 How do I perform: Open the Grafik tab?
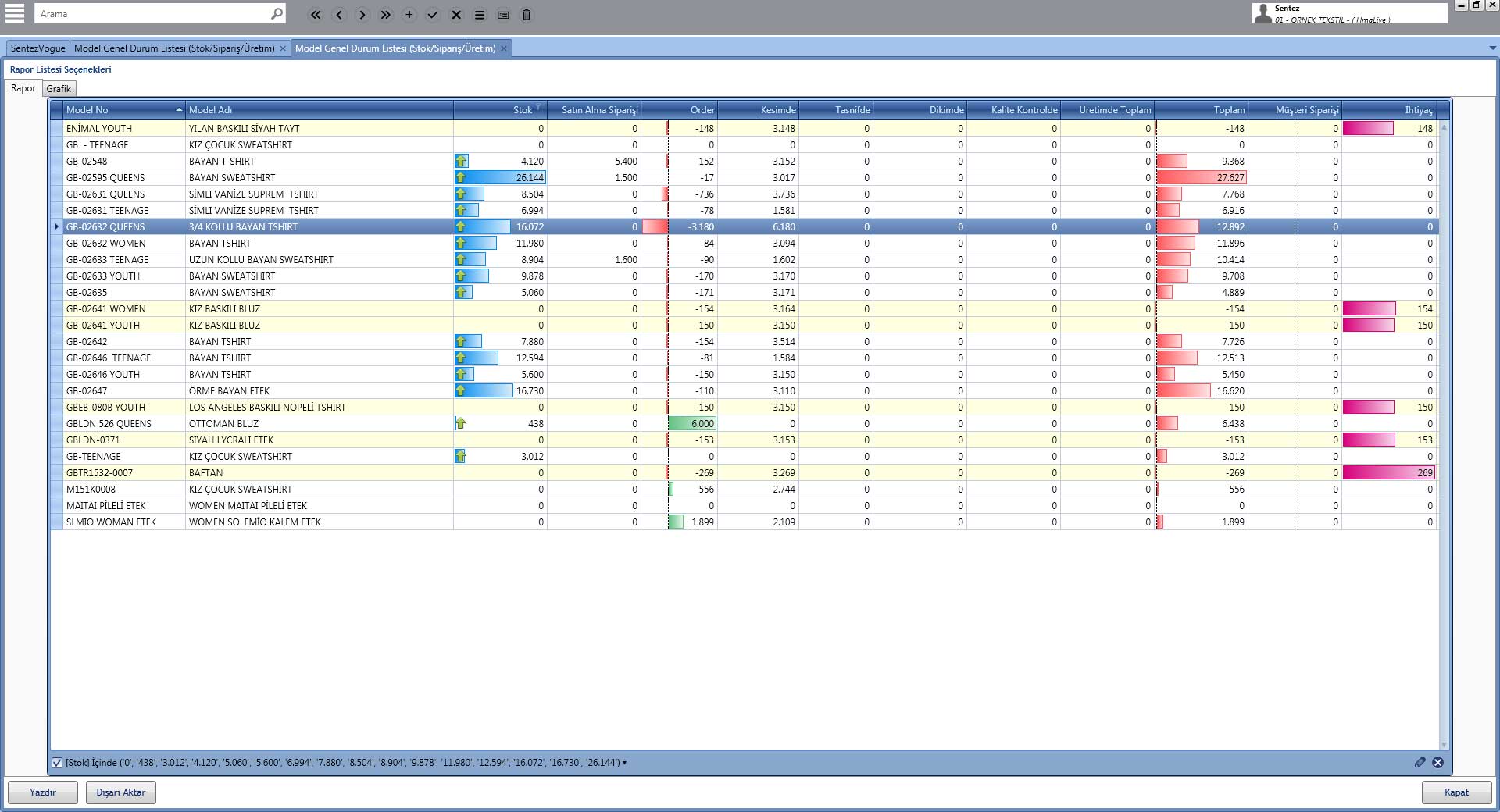coord(59,89)
